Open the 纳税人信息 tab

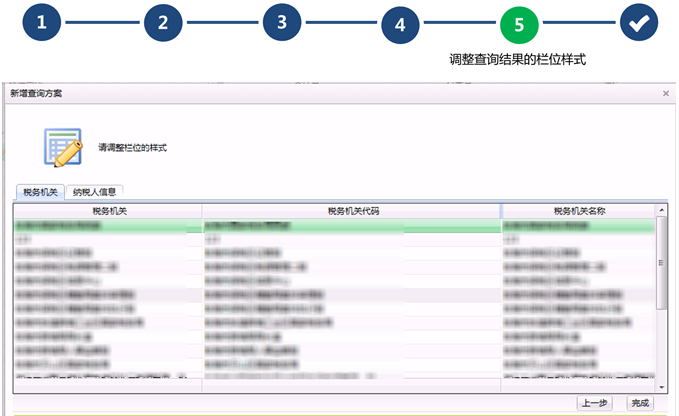point(95,192)
